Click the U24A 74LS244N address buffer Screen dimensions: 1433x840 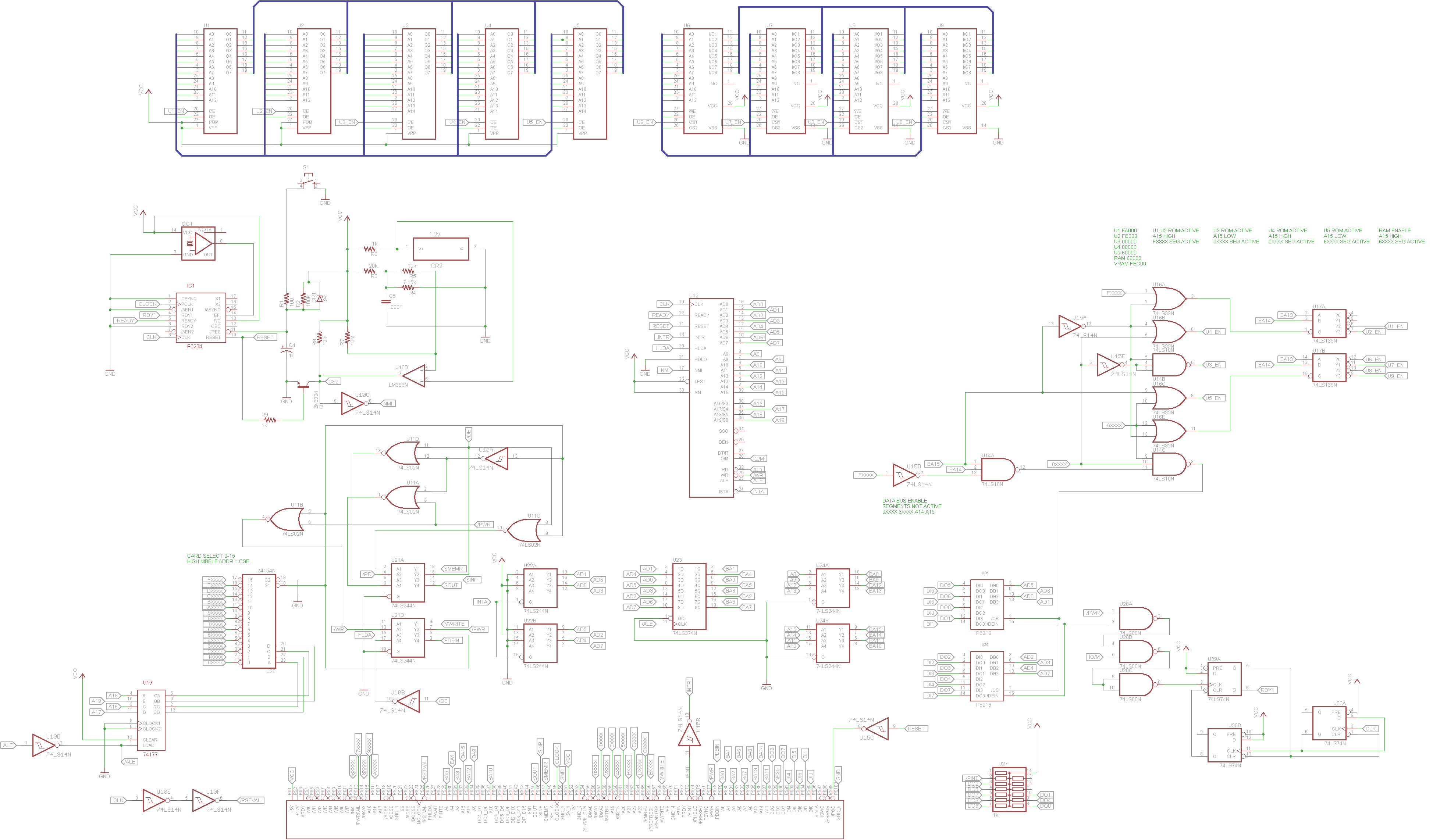(832, 588)
